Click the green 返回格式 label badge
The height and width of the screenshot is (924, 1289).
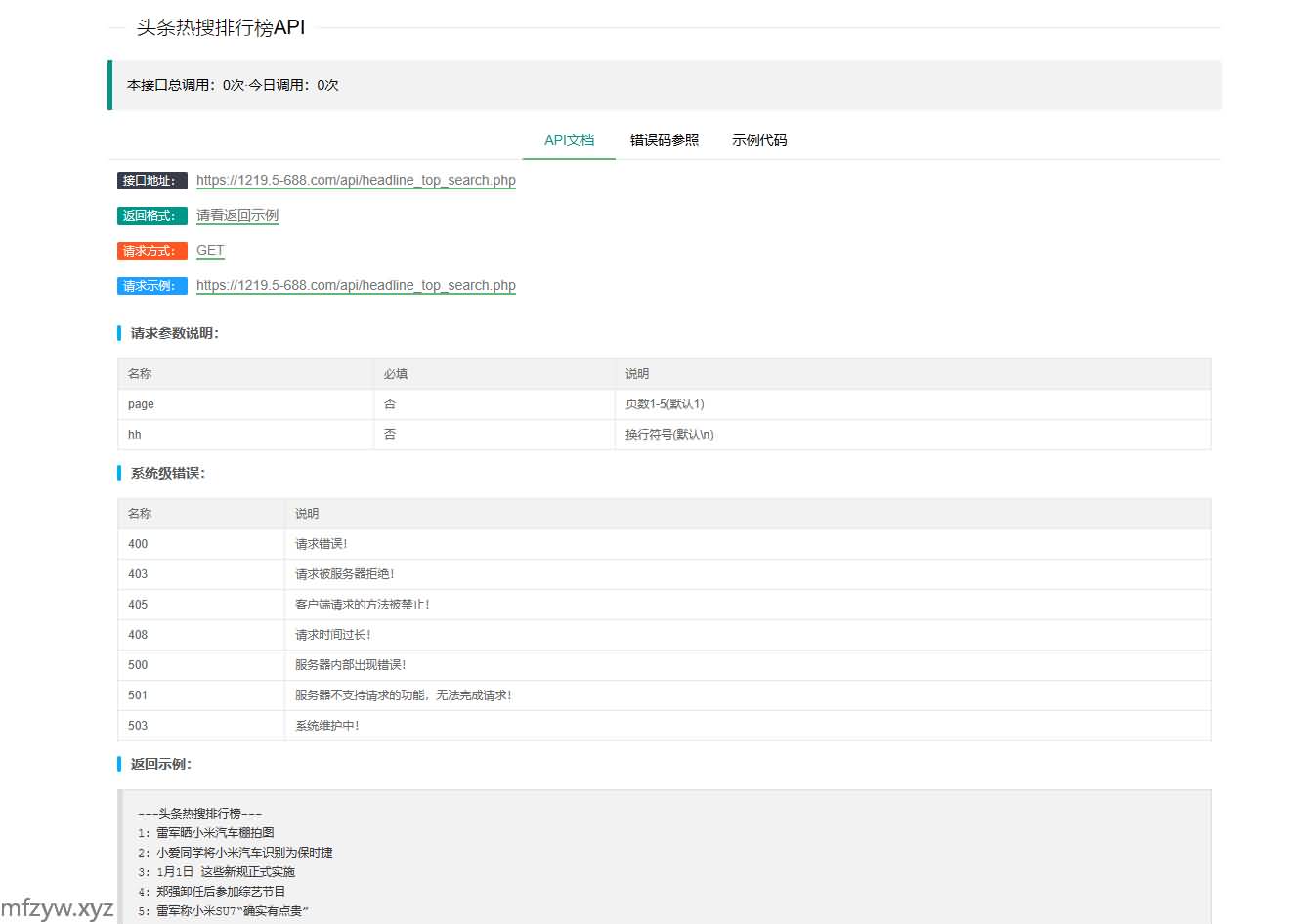tap(151, 216)
